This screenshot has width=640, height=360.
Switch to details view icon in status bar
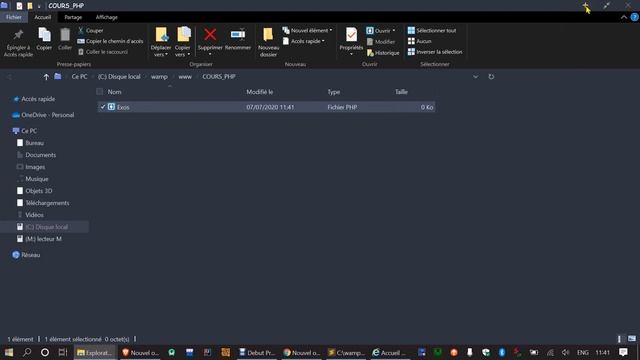point(619,339)
